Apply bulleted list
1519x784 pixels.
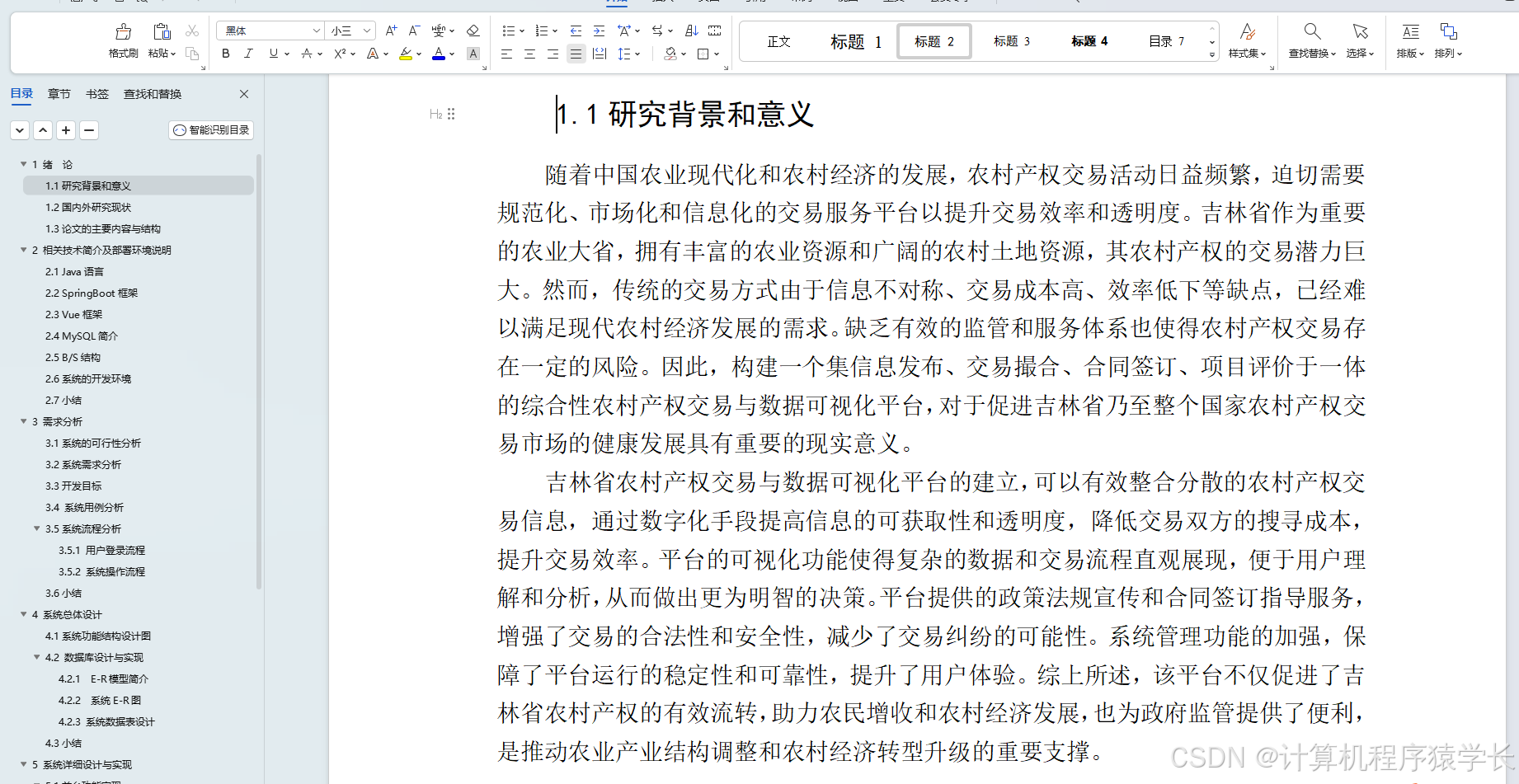[x=508, y=31]
